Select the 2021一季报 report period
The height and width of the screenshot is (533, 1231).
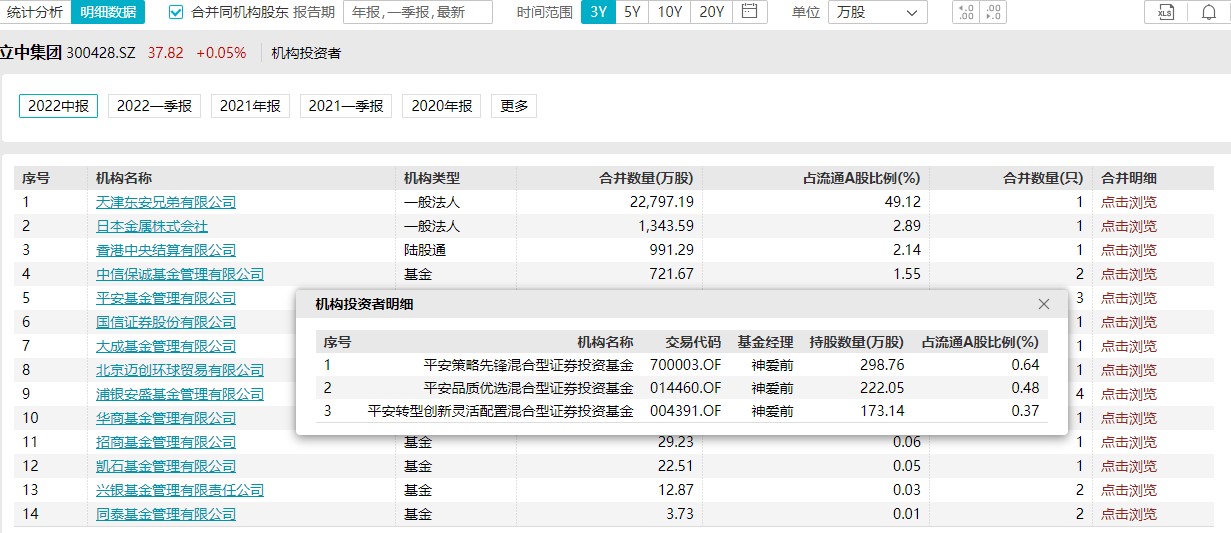346,105
